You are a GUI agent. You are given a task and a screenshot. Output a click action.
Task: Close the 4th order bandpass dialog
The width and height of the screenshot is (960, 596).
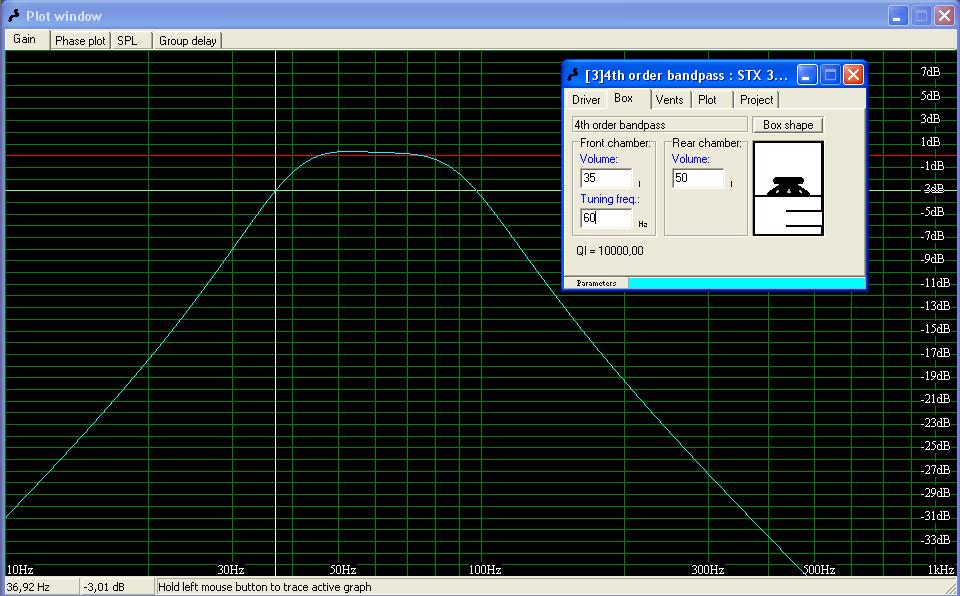click(x=853, y=75)
